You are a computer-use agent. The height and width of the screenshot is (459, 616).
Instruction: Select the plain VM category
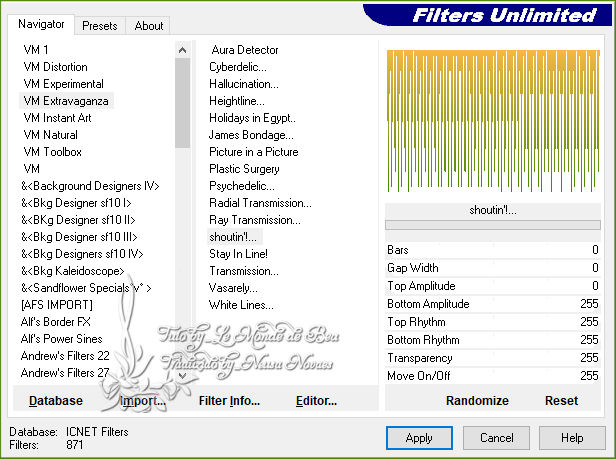[x=31, y=169]
